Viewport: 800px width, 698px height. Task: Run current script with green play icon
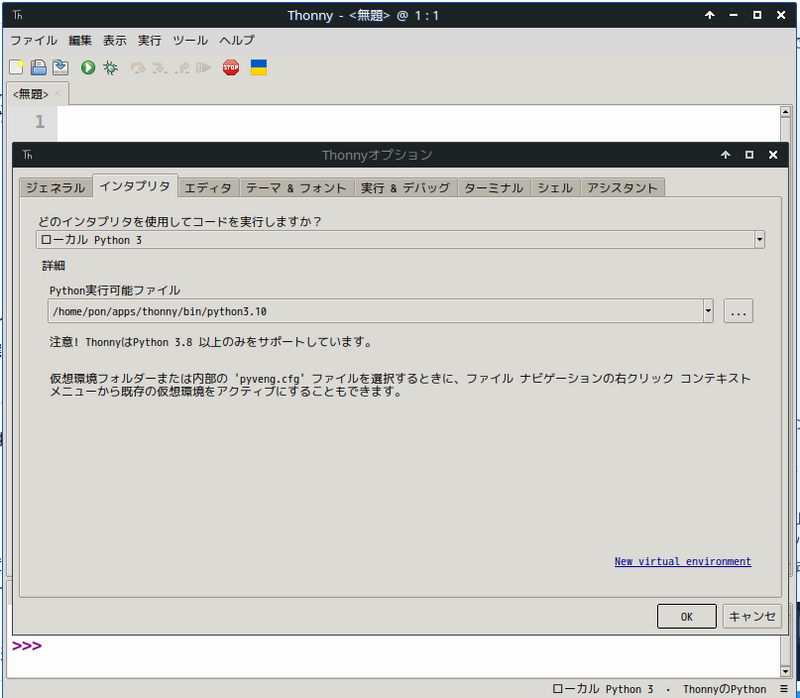tap(88, 67)
